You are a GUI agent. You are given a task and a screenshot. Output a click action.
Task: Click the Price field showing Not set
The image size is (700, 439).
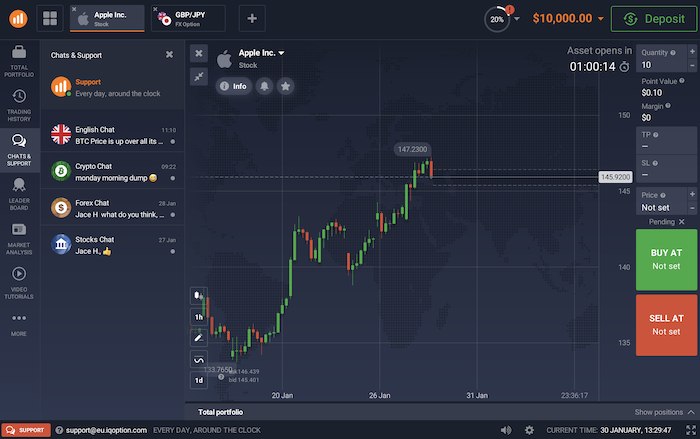click(x=661, y=202)
